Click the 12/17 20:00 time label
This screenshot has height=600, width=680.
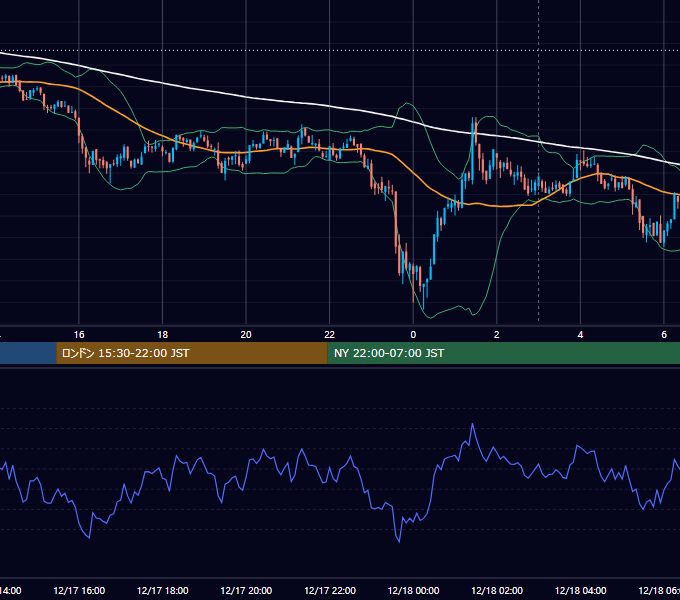[x=246, y=590]
